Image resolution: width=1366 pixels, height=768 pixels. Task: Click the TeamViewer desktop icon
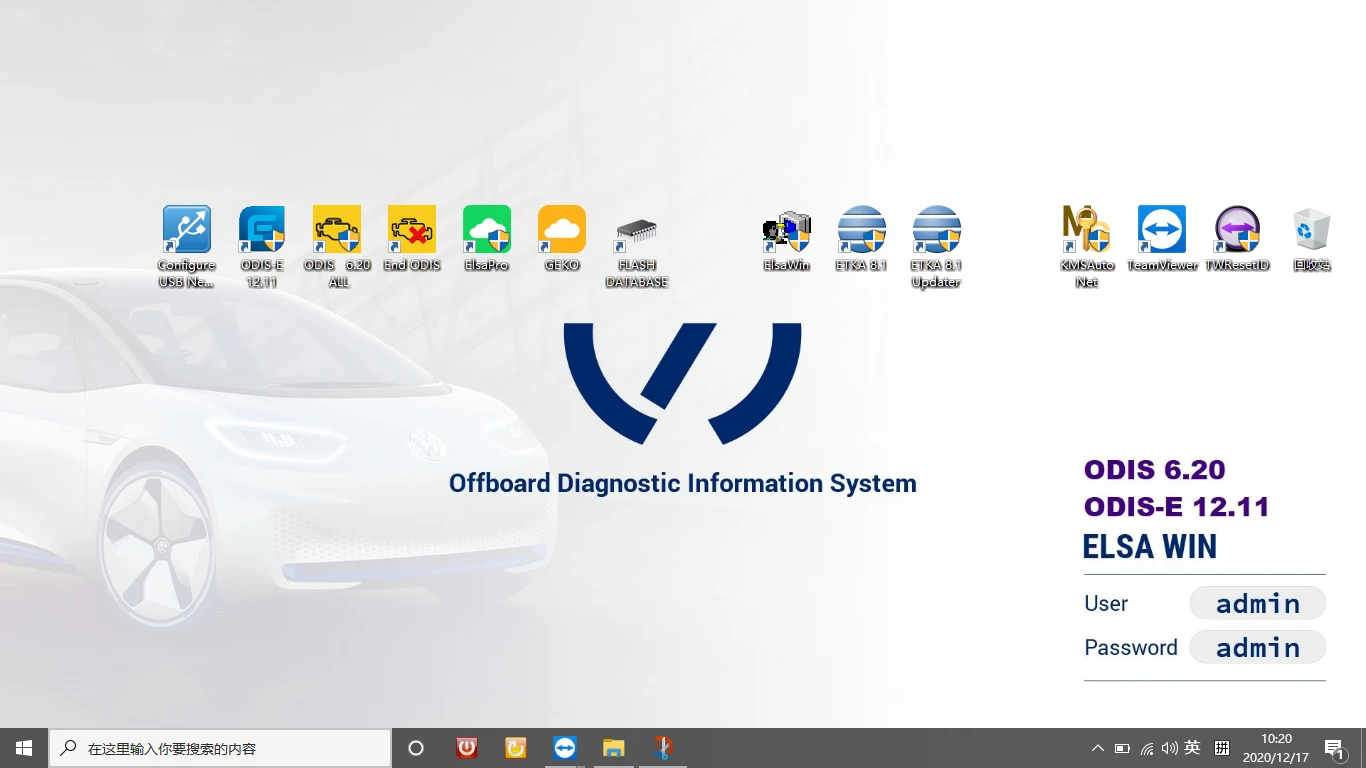click(1162, 238)
